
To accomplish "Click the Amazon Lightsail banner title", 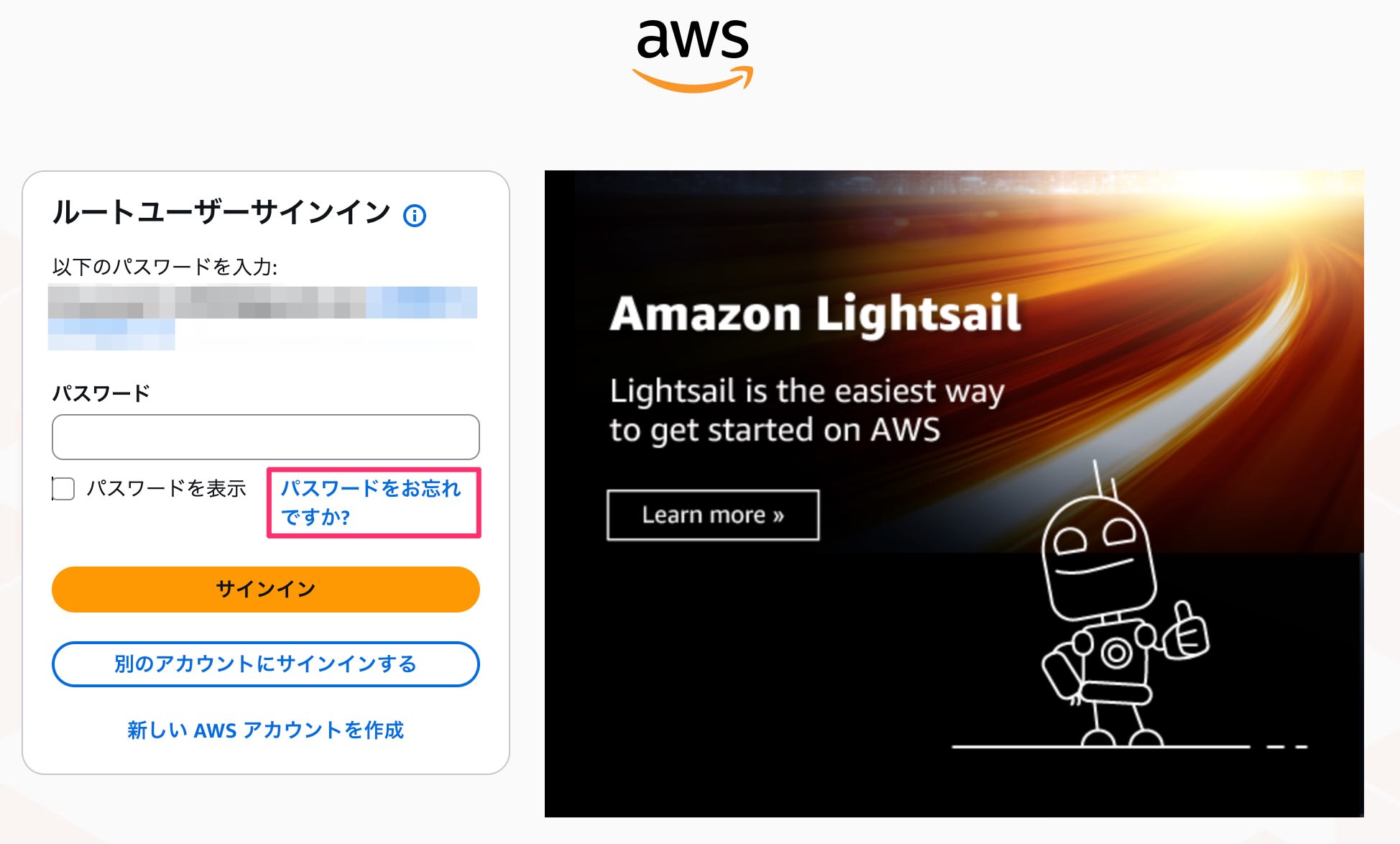I will pos(816,313).
